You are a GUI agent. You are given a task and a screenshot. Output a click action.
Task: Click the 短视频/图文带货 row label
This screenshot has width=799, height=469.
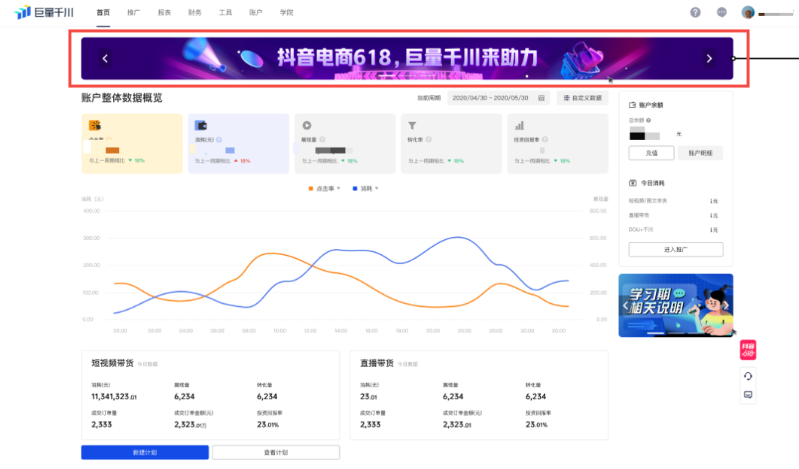[x=648, y=201]
